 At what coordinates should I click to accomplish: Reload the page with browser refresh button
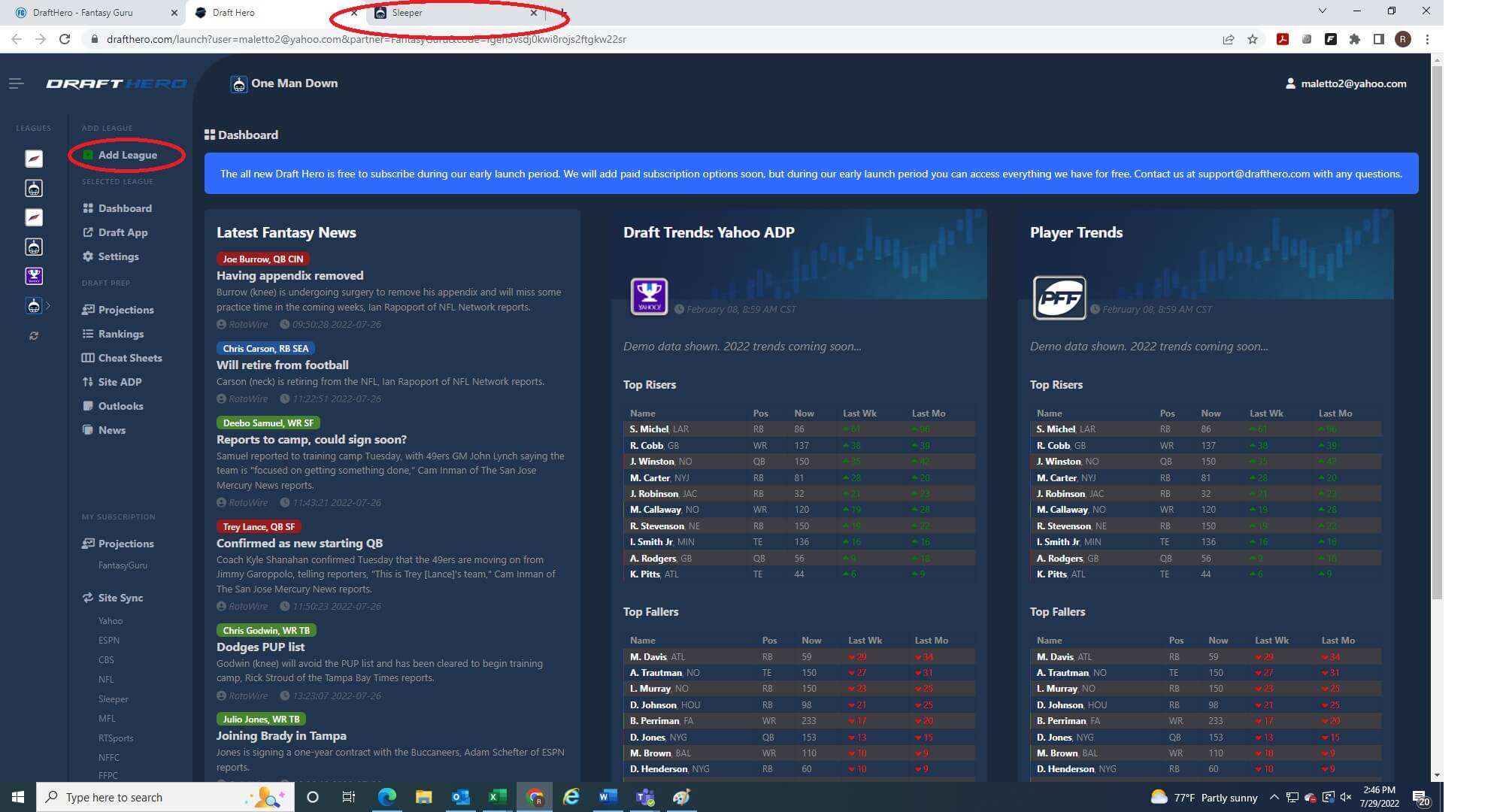65,39
